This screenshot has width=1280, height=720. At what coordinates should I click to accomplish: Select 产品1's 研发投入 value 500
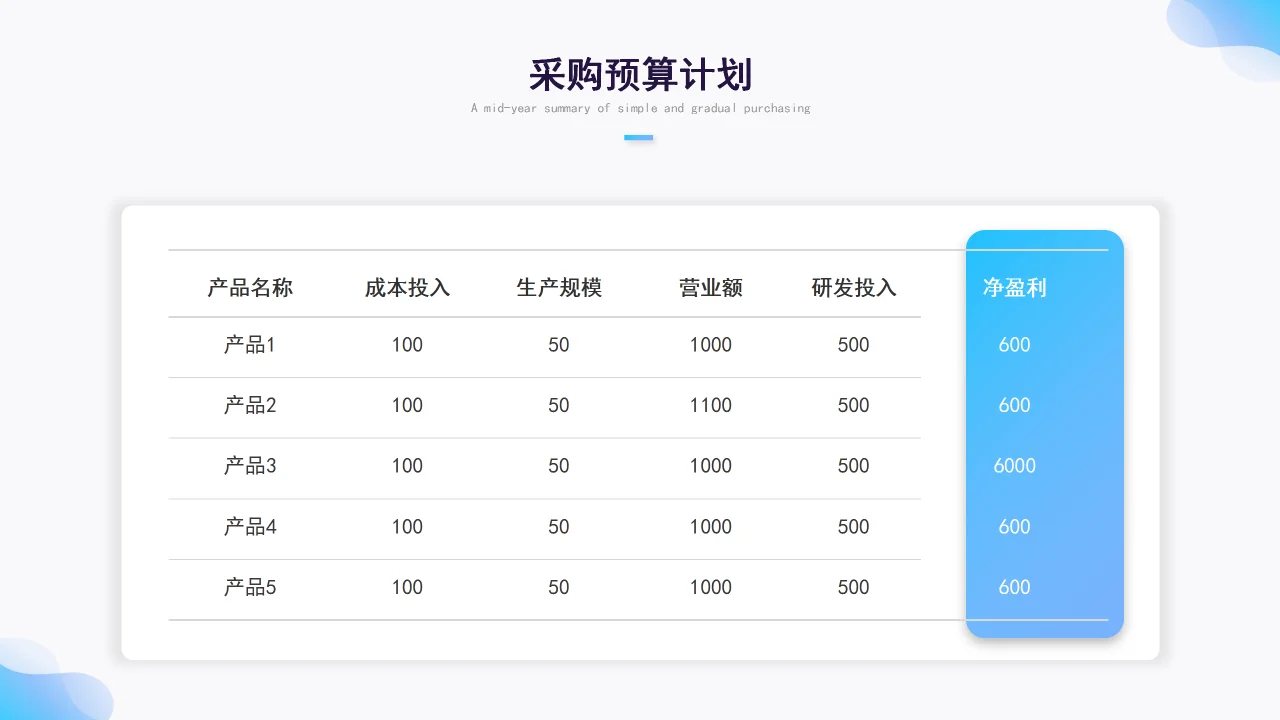point(854,345)
